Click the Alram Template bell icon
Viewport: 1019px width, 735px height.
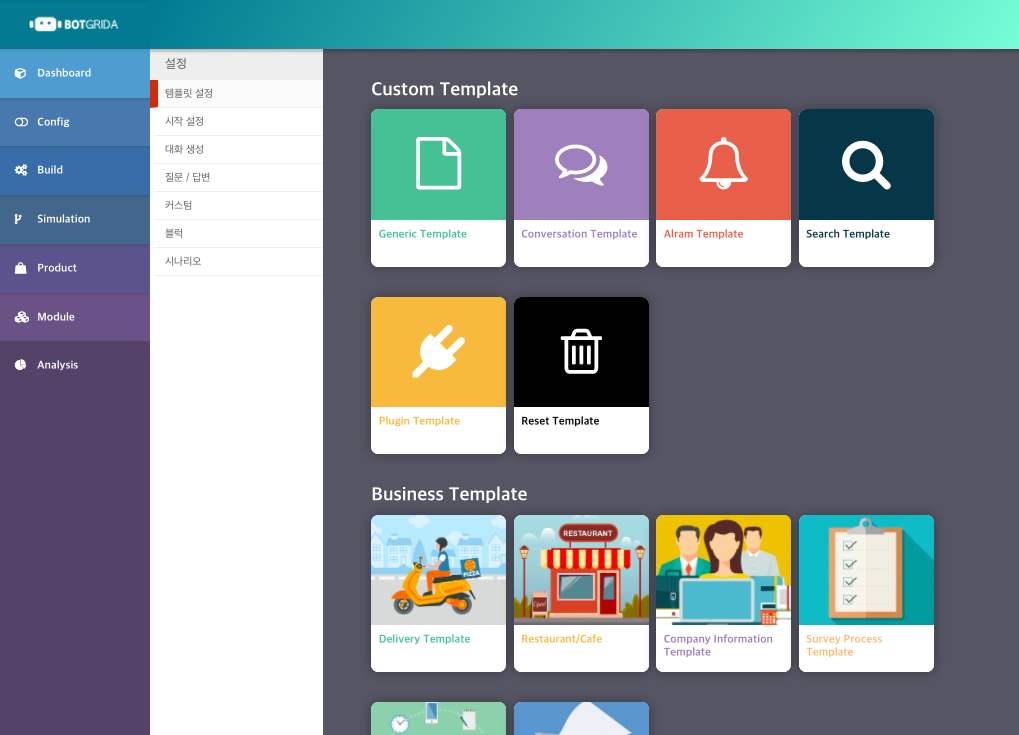[x=723, y=164]
